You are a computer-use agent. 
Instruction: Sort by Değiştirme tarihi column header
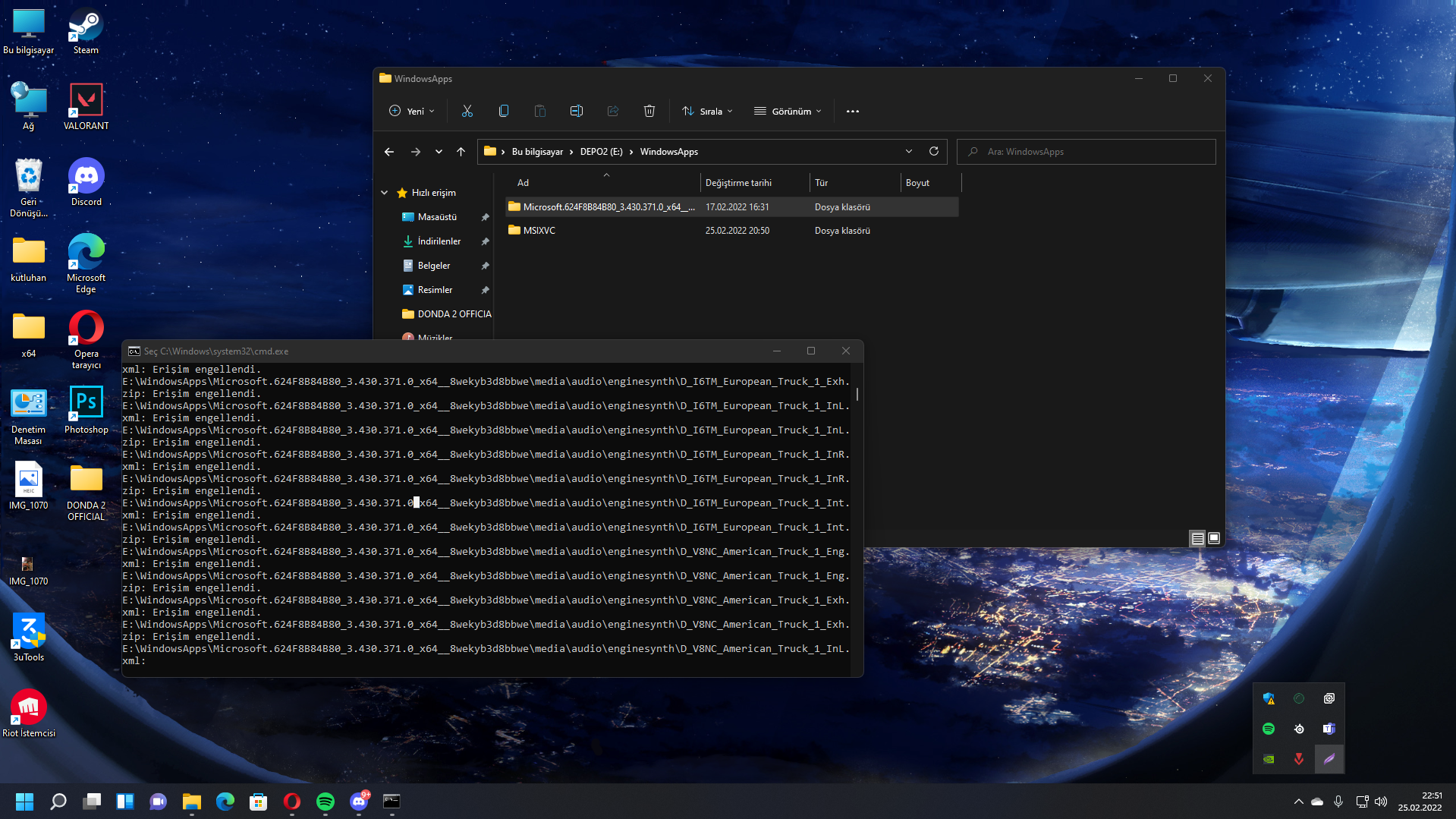coord(738,183)
